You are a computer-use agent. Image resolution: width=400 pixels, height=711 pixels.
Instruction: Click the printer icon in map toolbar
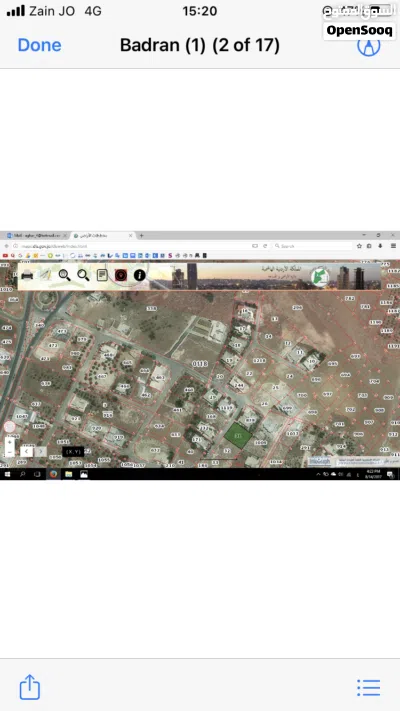click(27, 275)
